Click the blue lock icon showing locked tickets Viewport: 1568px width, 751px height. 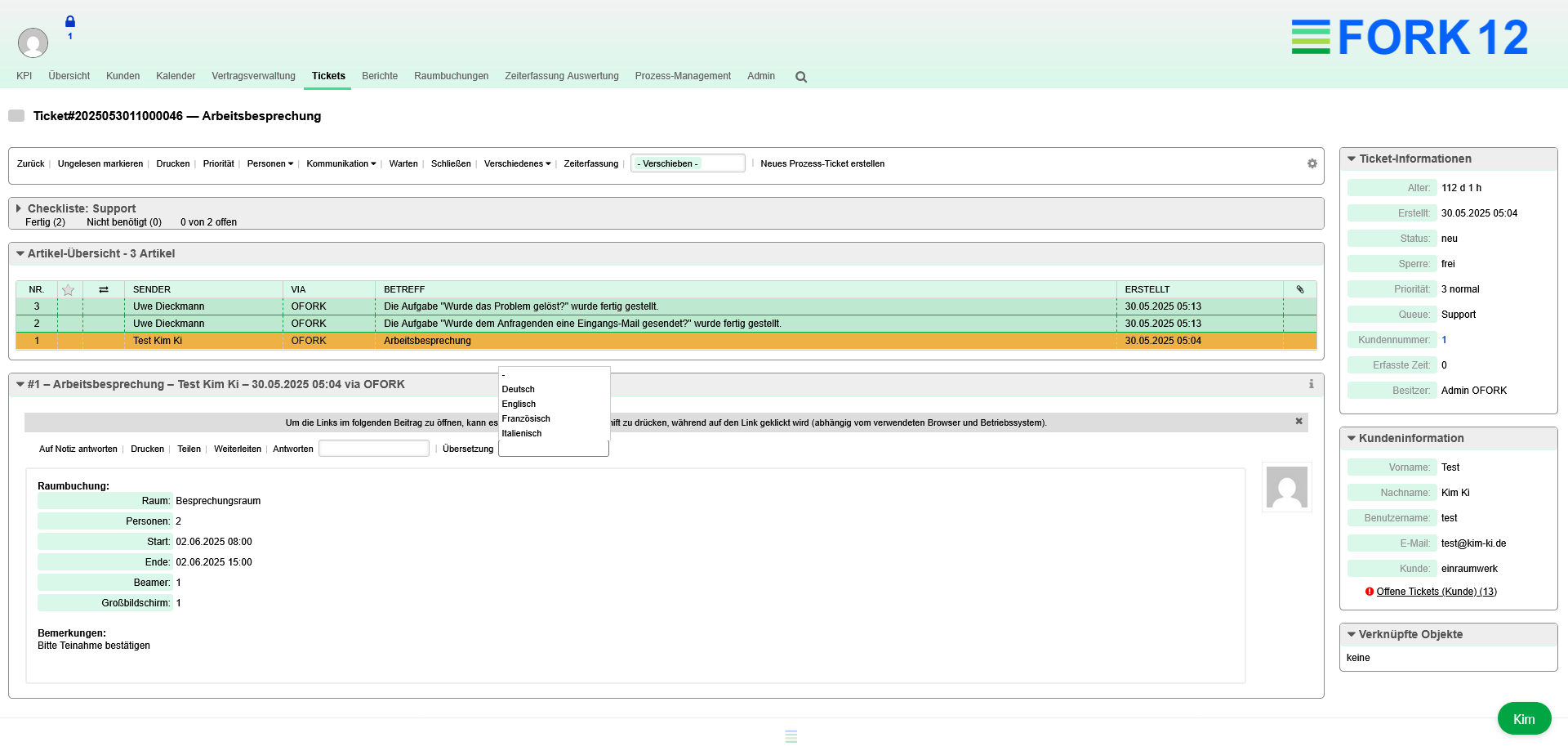pos(70,22)
